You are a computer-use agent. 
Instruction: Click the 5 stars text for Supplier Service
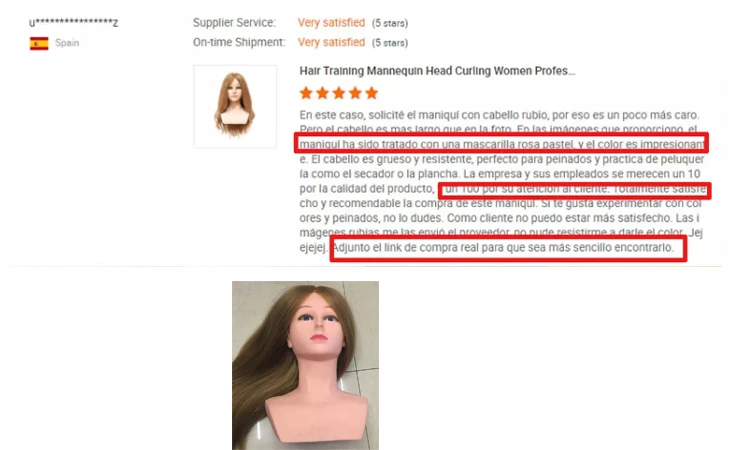coord(390,23)
